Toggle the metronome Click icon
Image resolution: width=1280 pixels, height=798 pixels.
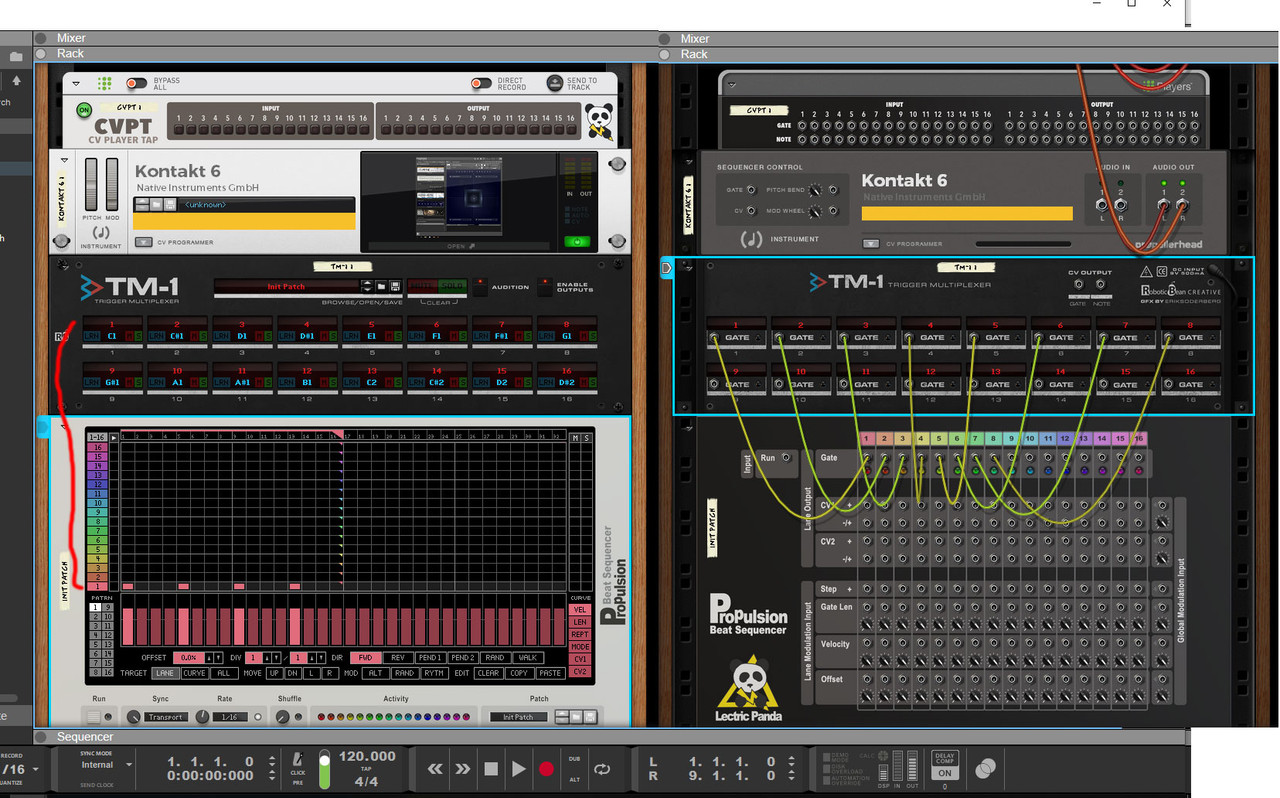coord(298,760)
